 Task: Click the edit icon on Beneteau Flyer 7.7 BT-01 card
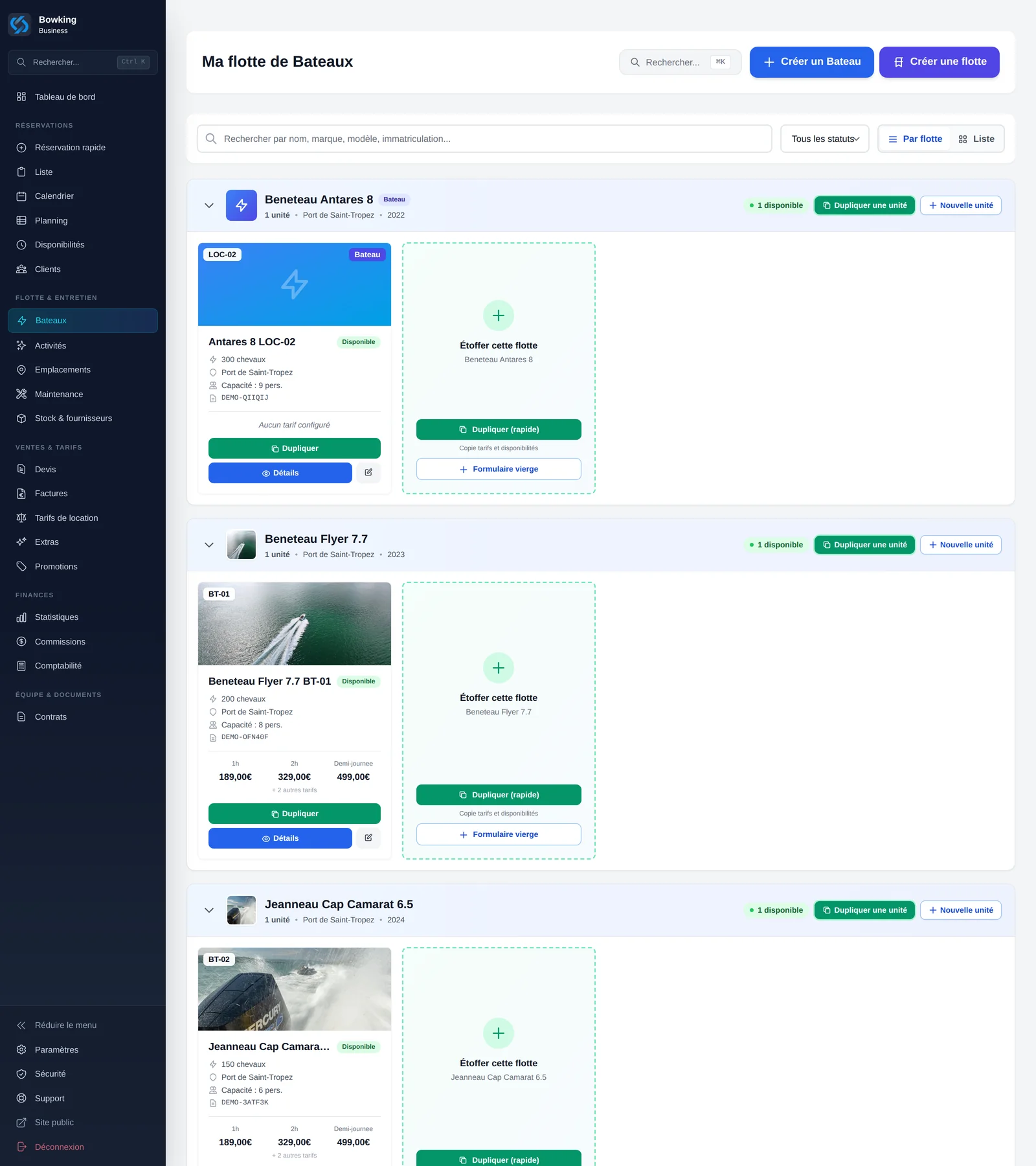[x=368, y=838]
